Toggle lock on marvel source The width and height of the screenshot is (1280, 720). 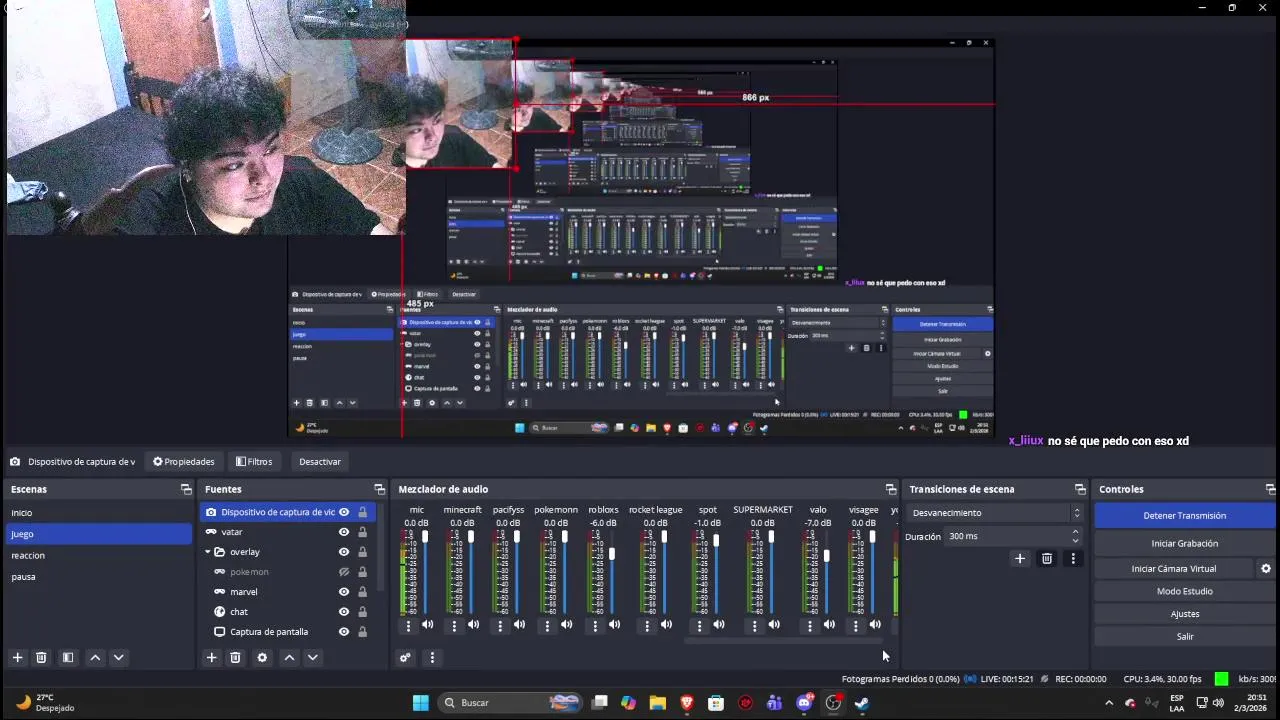tap(362, 592)
